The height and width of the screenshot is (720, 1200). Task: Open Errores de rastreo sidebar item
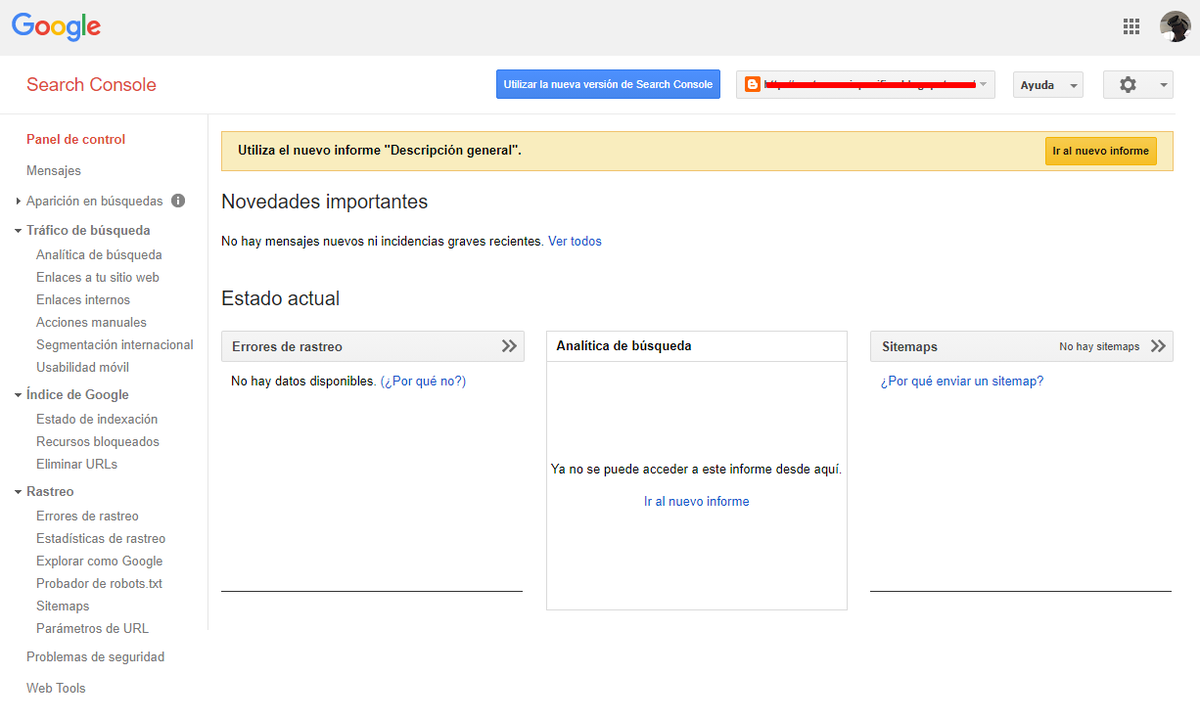87,516
